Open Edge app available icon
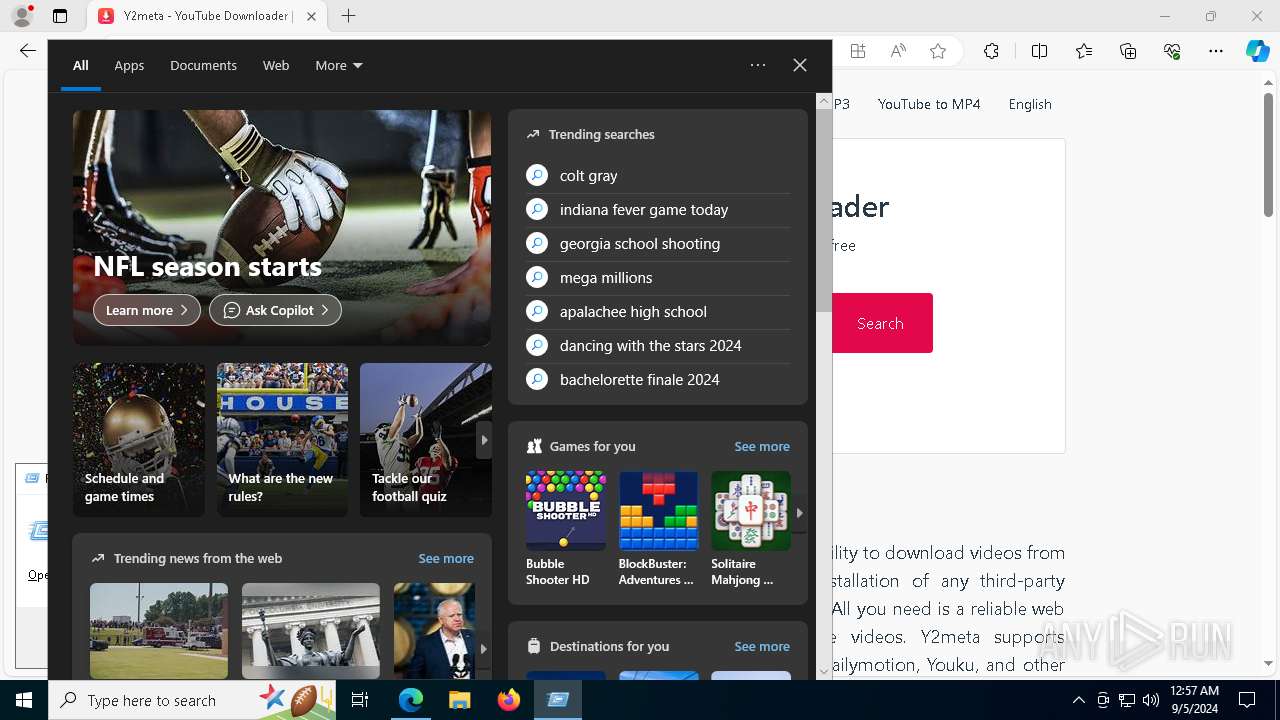This screenshot has width=1280, height=720. coord(857,51)
